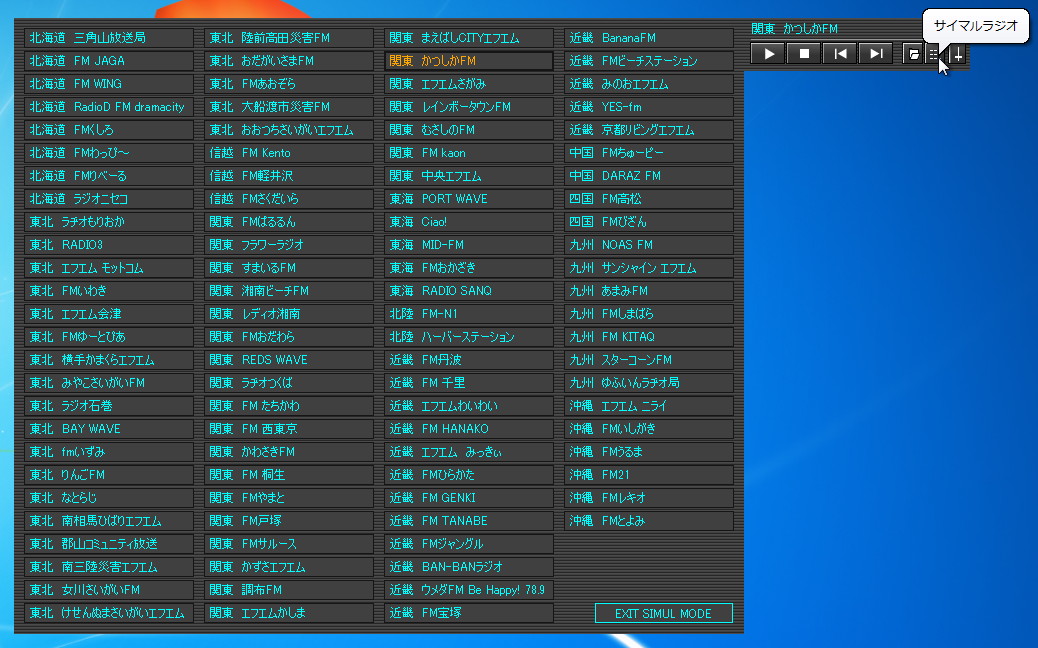Select 関東 FM kaon
The image size is (1038, 648).
(469, 153)
